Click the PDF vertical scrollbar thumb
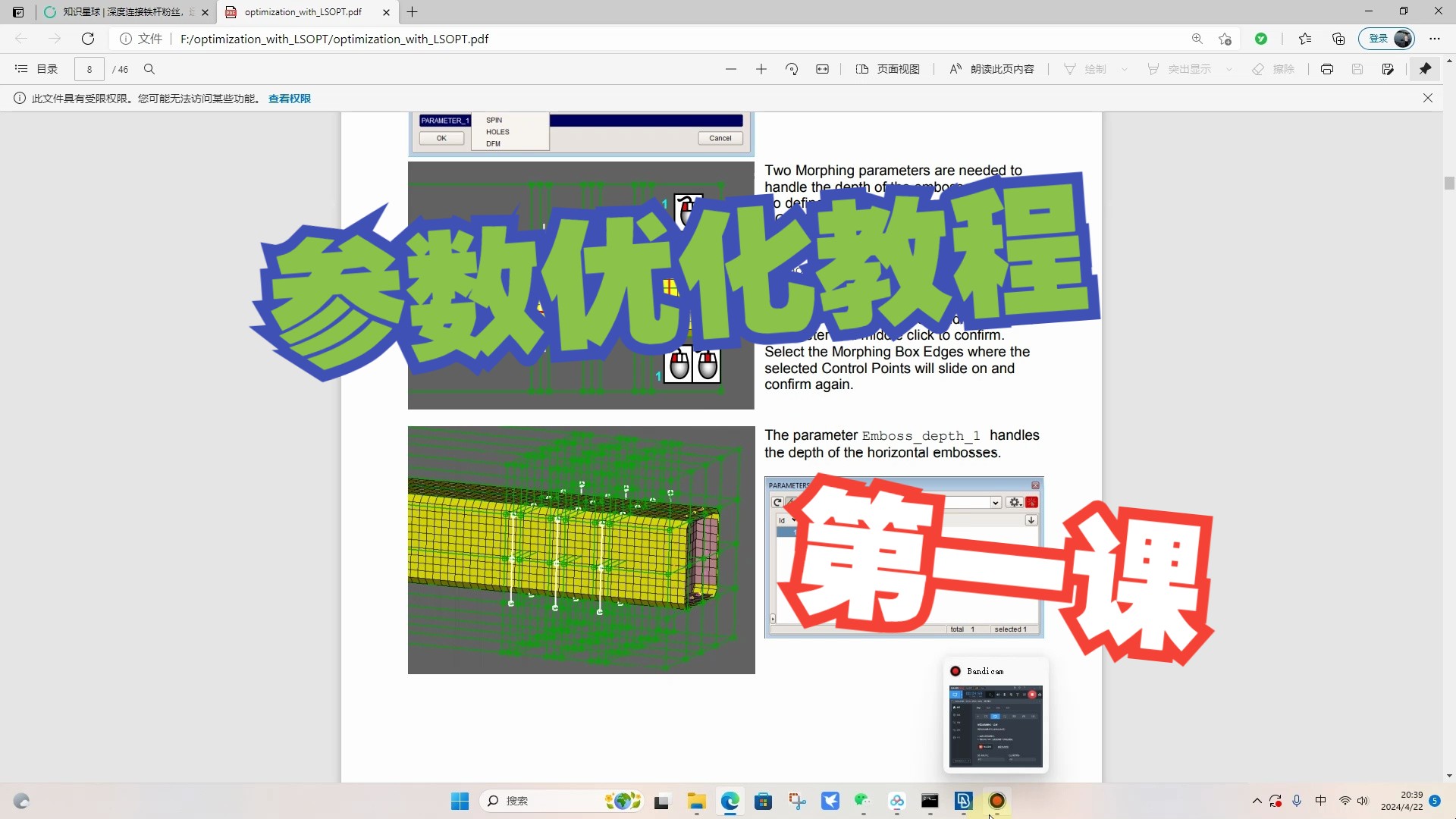Image resolution: width=1456 pixels, height=819 pixels. coord(1449,183)
